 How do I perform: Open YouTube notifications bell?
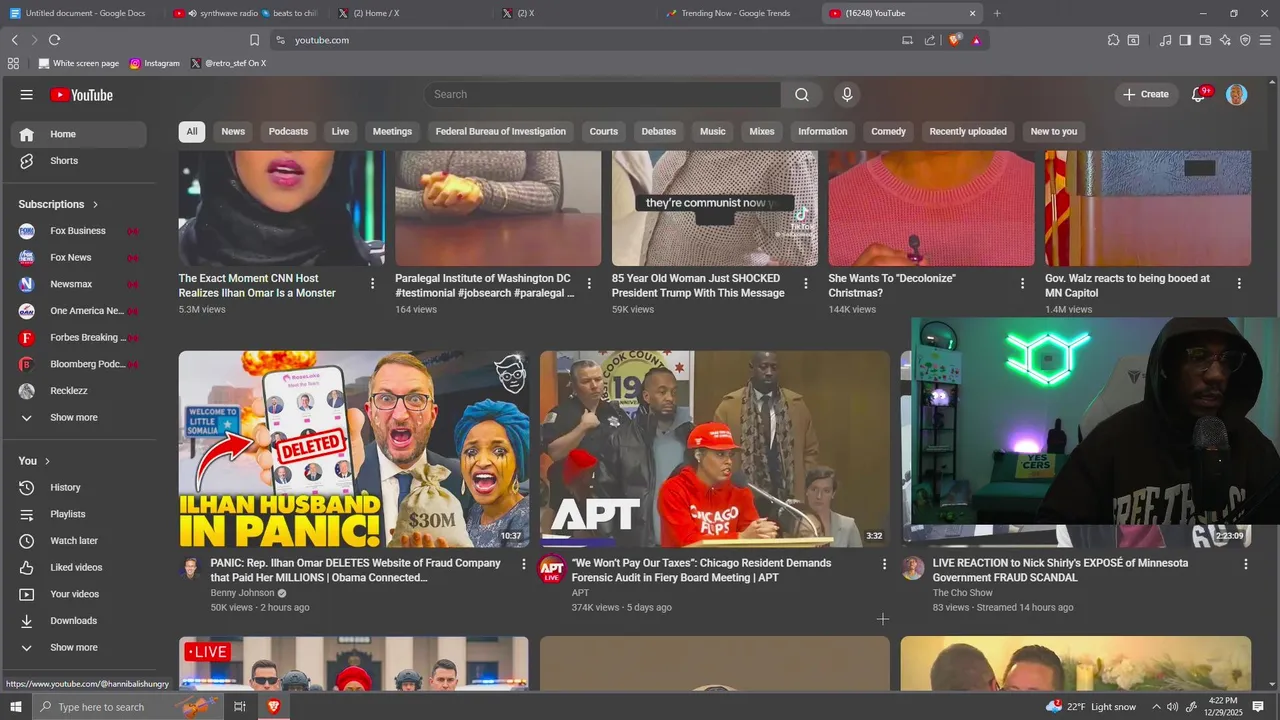[1199, 94]
